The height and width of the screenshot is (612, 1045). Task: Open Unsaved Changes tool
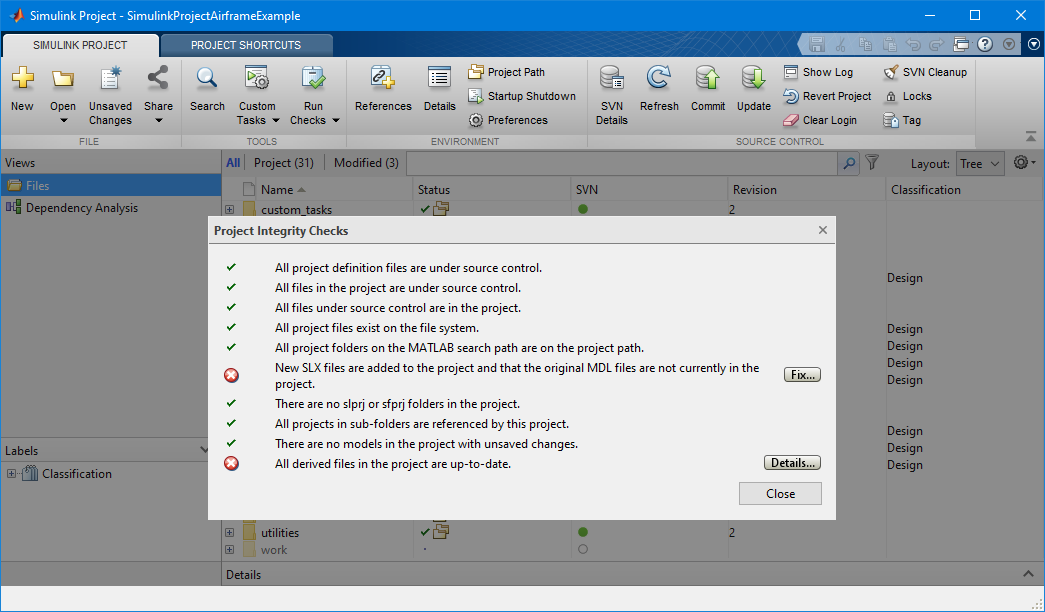(111, 79)
